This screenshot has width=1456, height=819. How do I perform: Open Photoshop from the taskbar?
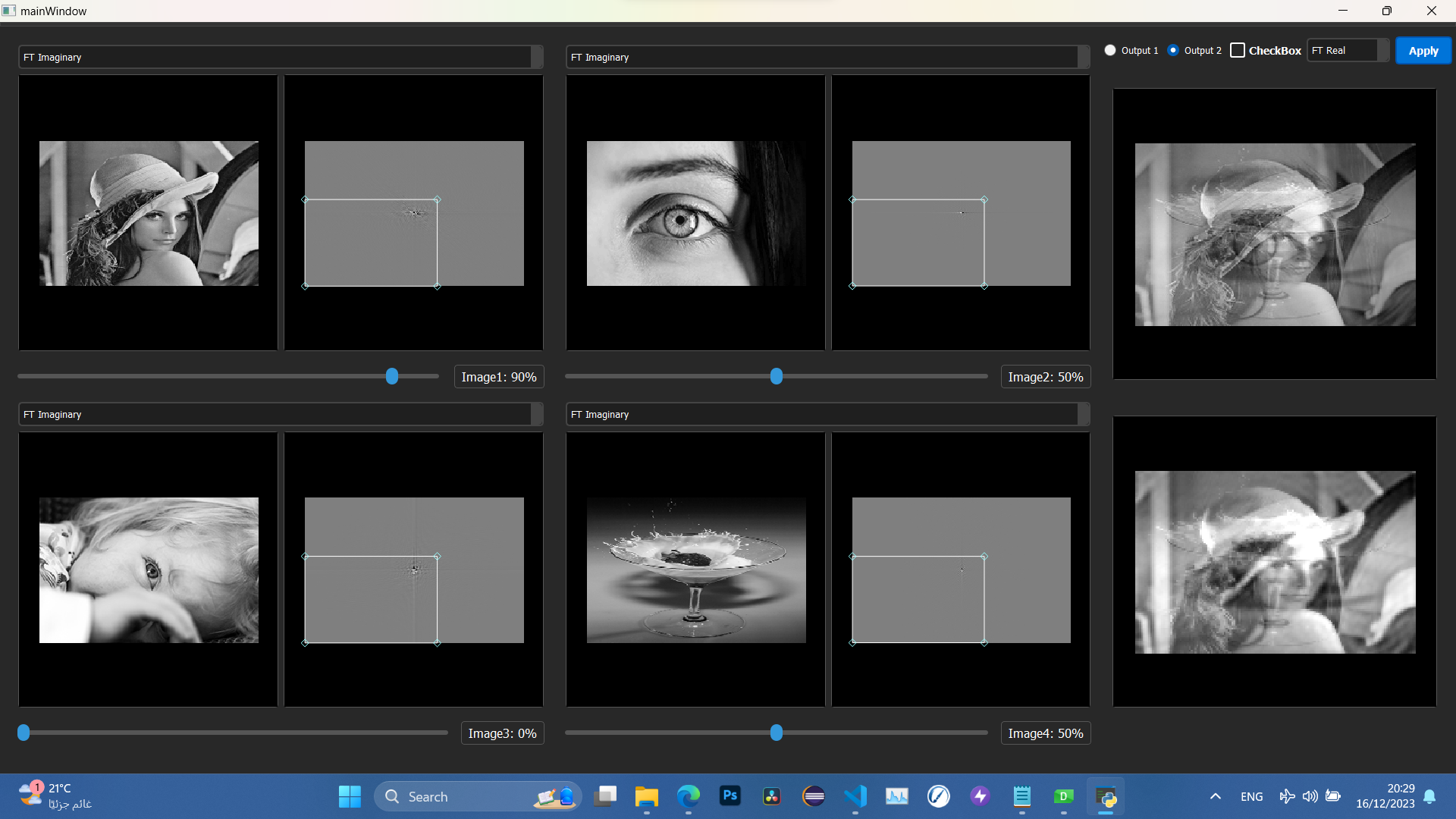730,796
